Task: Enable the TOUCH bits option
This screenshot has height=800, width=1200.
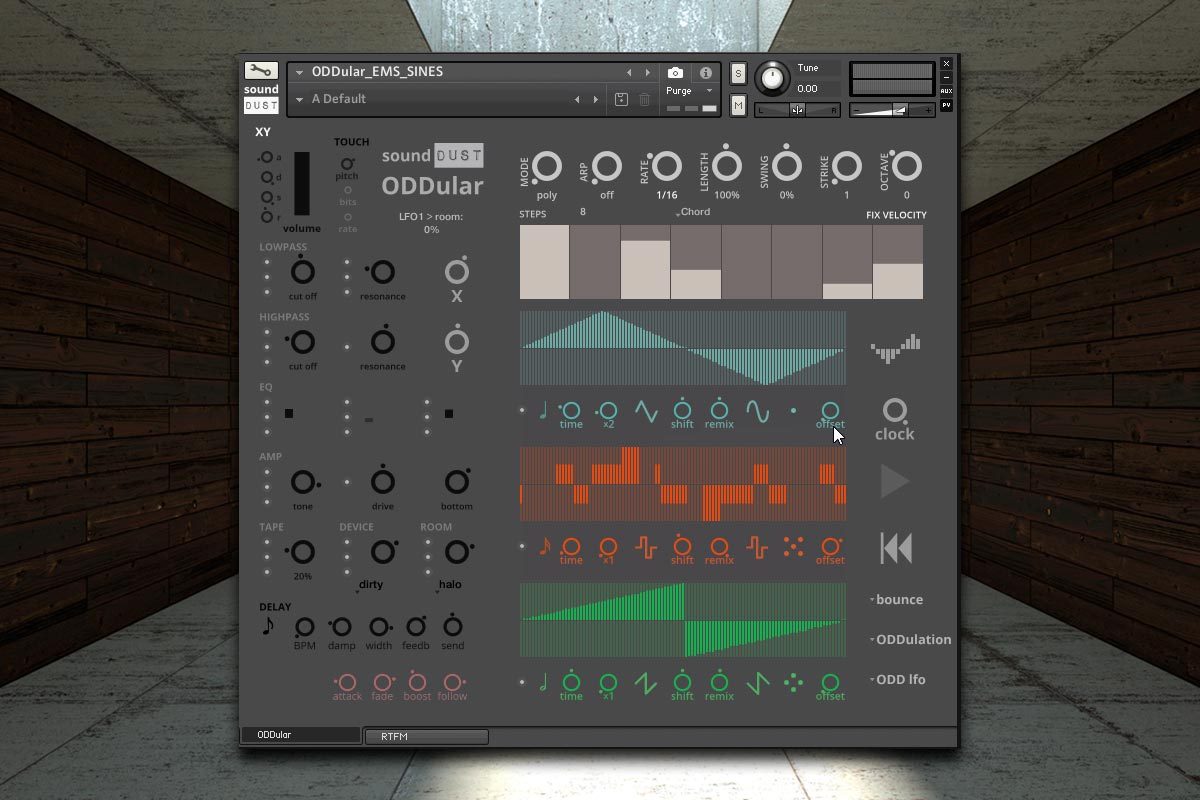Action: [x=348, y=190]
